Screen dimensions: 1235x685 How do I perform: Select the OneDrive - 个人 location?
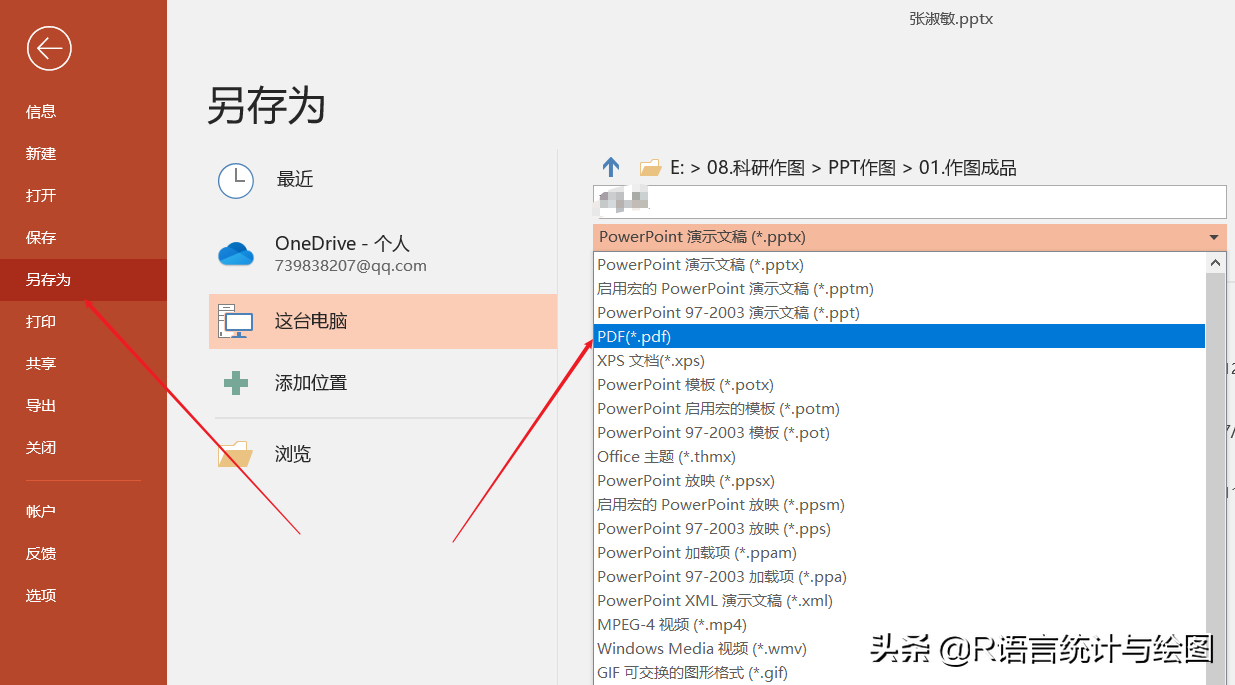[383, 254]
